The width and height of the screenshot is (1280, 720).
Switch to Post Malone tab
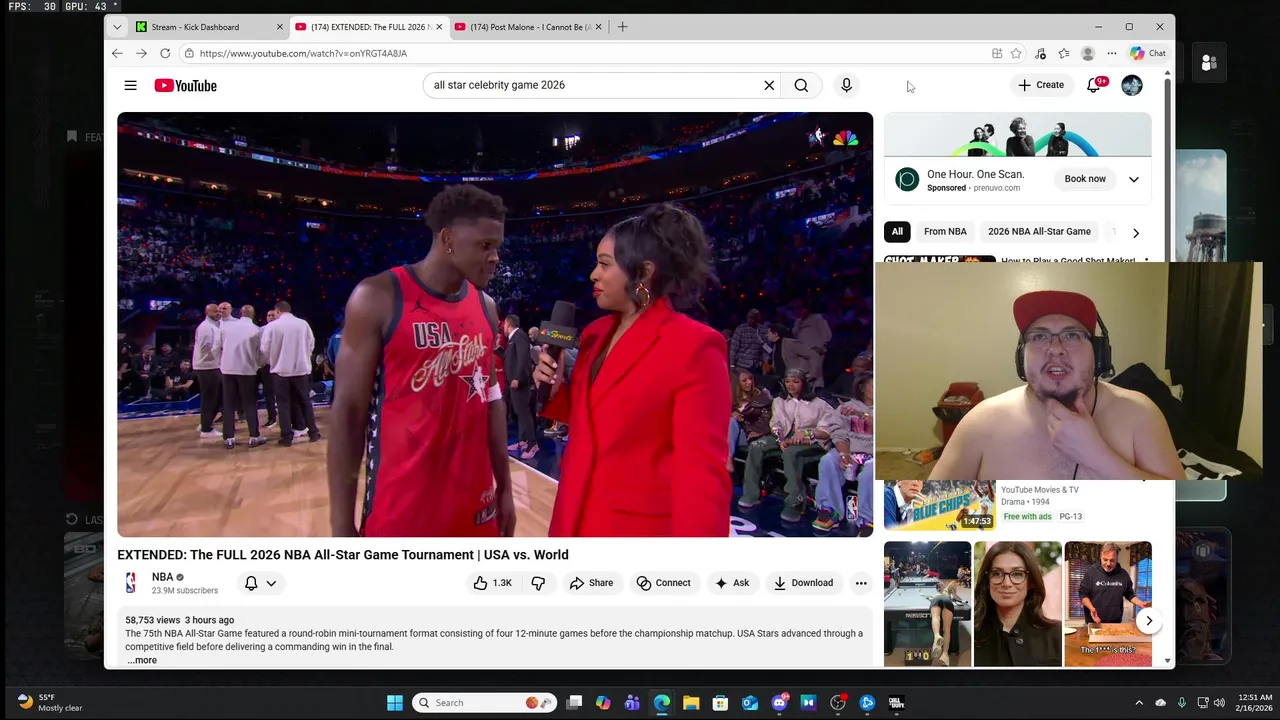(528, 27)
